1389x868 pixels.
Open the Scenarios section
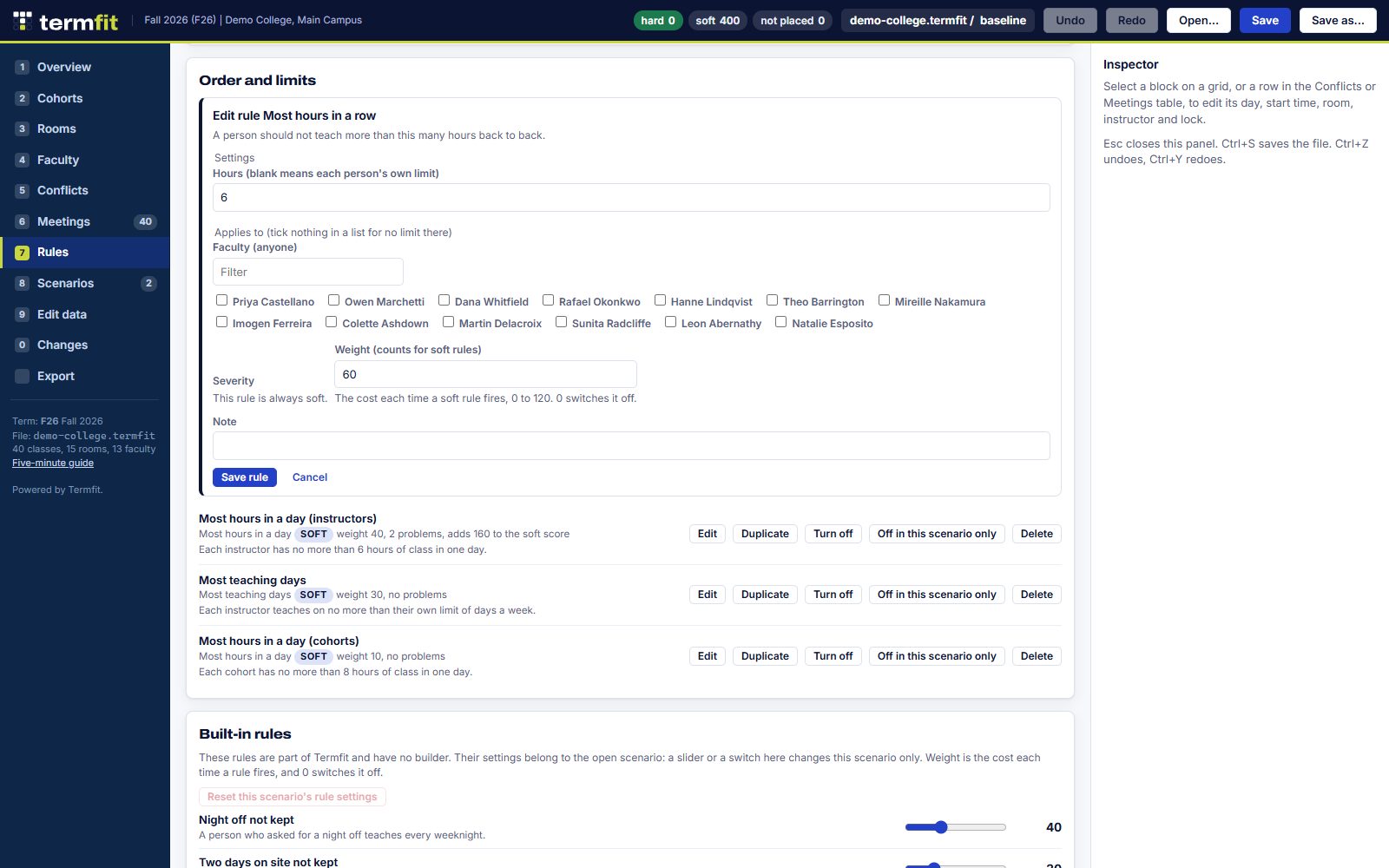[x=85, y=283]
